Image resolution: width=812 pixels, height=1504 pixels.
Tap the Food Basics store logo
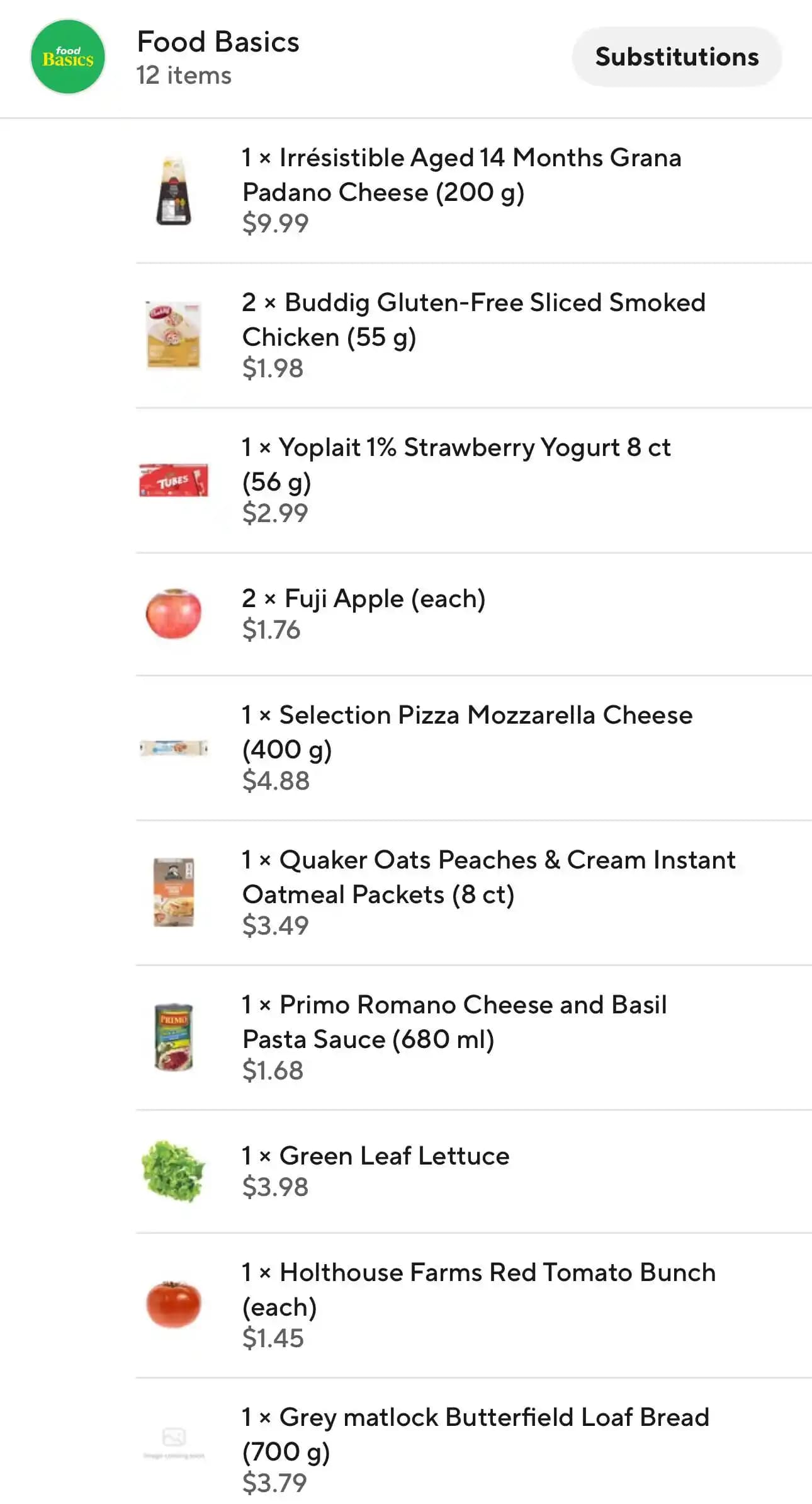click(x=68, y=57)
